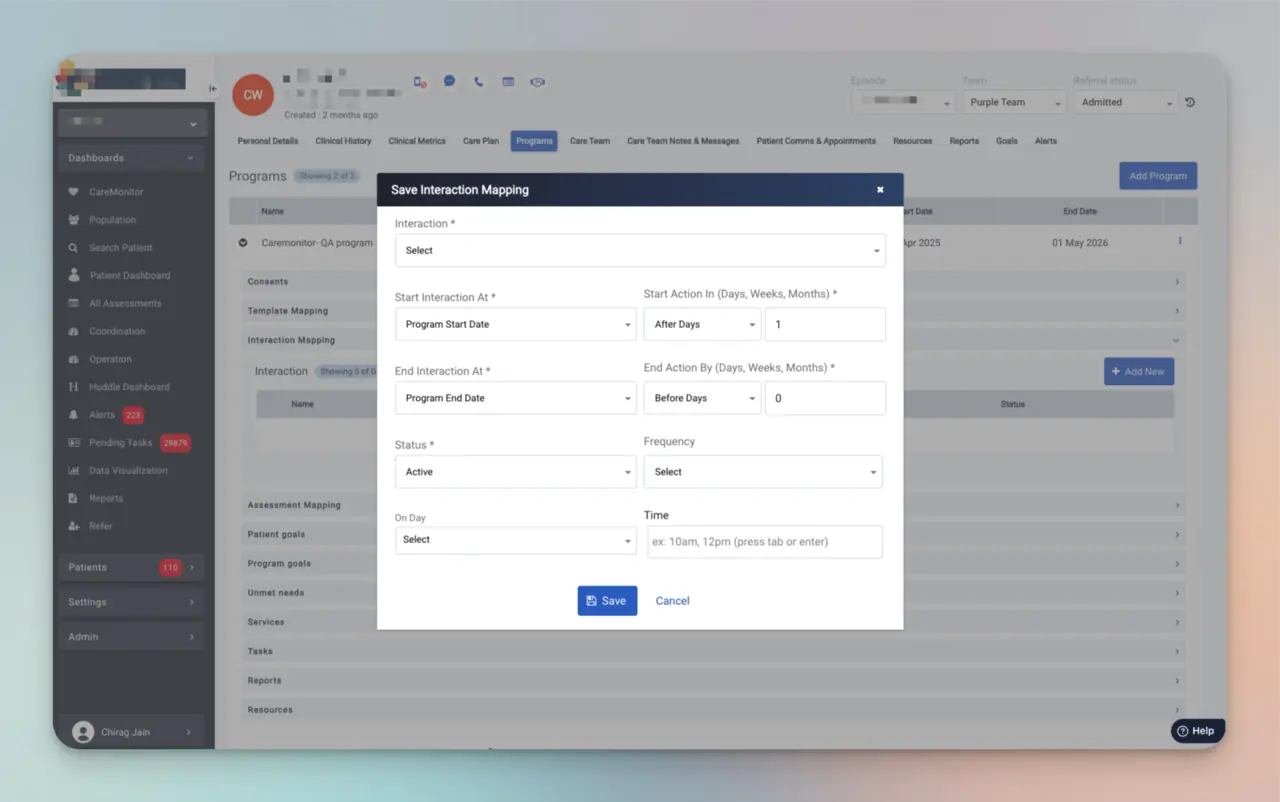Viewport: 1280px width, 802px height.
Task: Click the Time input field
Action: [x=765, y=542]
